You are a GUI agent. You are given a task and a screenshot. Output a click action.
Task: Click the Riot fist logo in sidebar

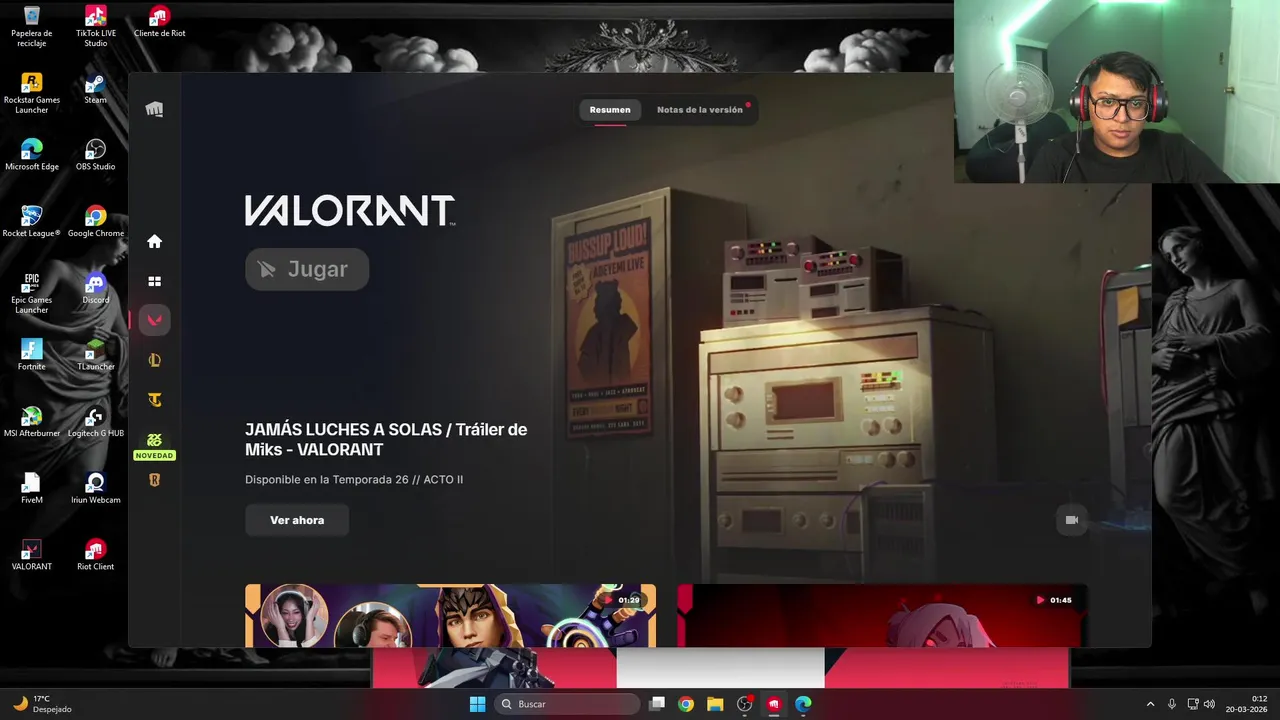coord(154,109)
